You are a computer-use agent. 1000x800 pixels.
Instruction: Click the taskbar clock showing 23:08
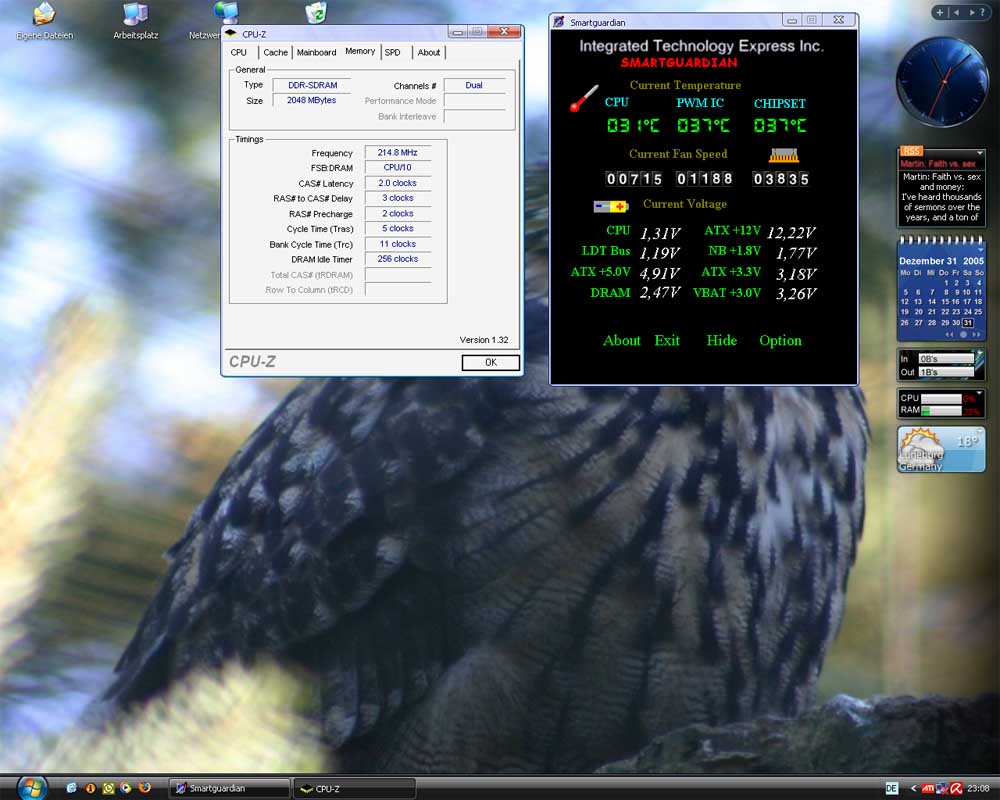point(978,789)
